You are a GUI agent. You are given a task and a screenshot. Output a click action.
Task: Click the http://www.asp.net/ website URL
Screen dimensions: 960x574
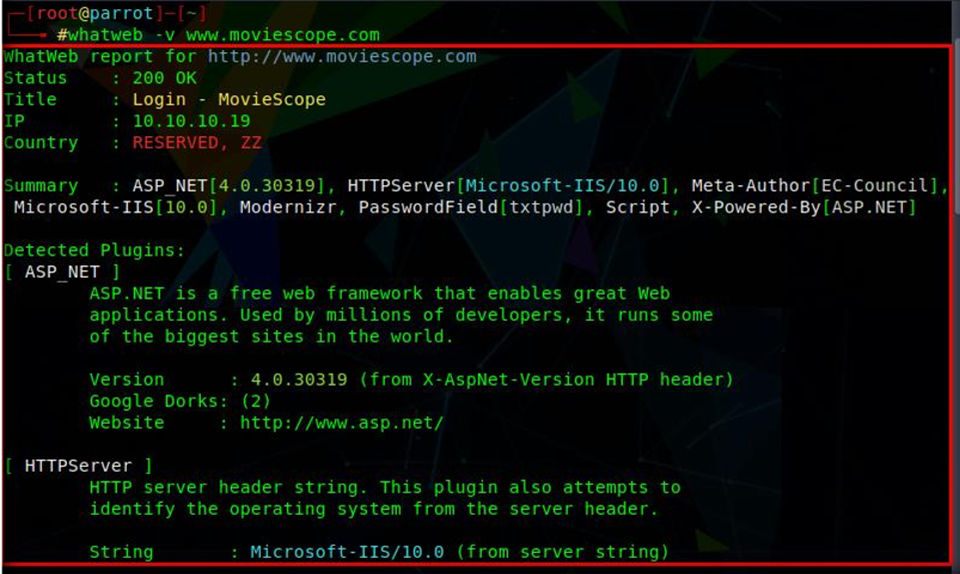point(341,423)
